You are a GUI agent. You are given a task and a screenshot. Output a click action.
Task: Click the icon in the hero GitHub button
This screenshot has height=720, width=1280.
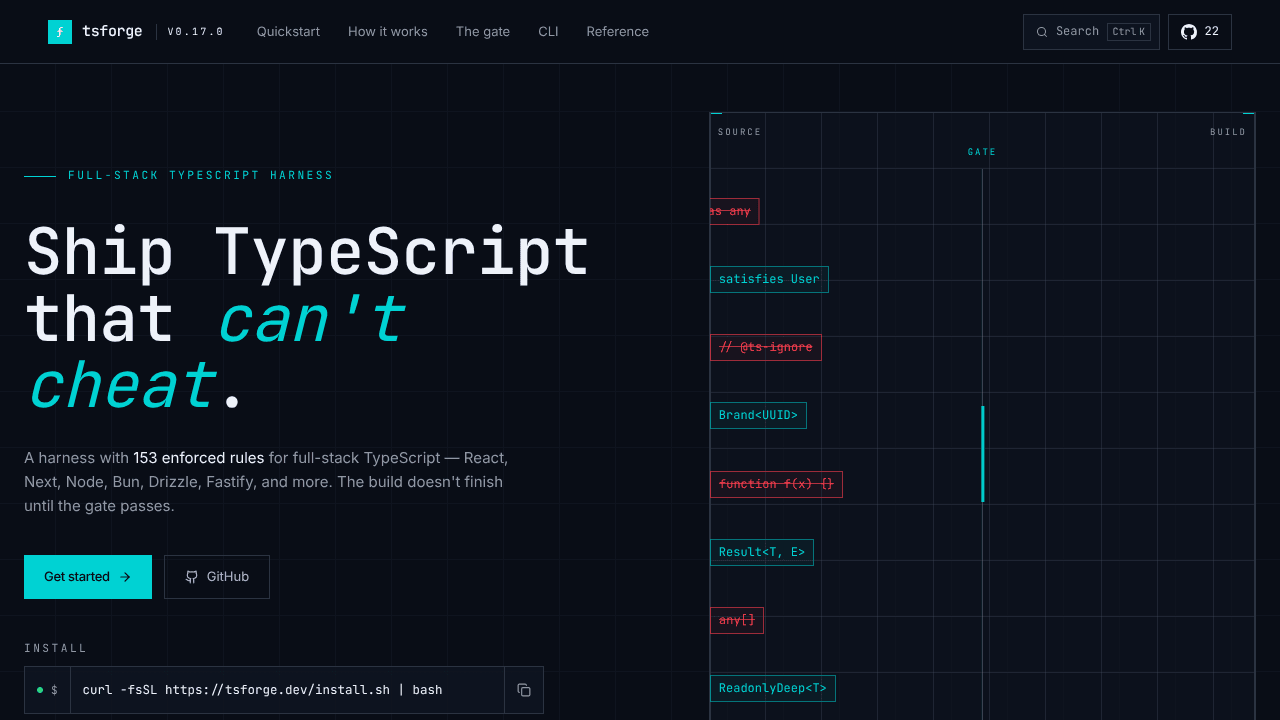pos(192,577)
